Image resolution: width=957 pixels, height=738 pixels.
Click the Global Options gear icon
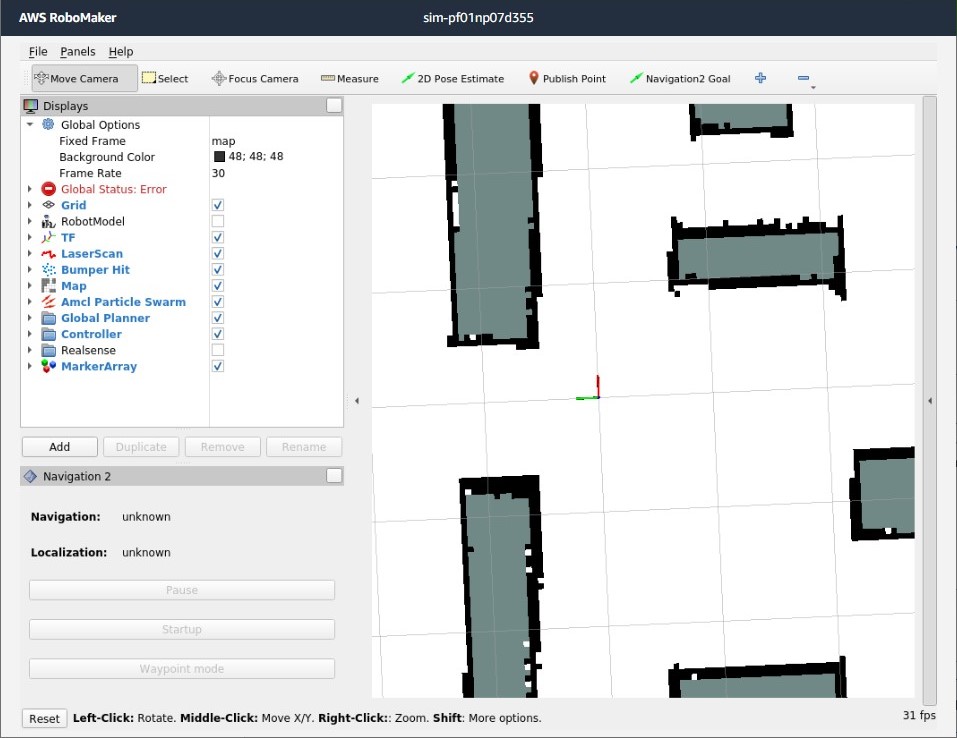click(48, 125)
